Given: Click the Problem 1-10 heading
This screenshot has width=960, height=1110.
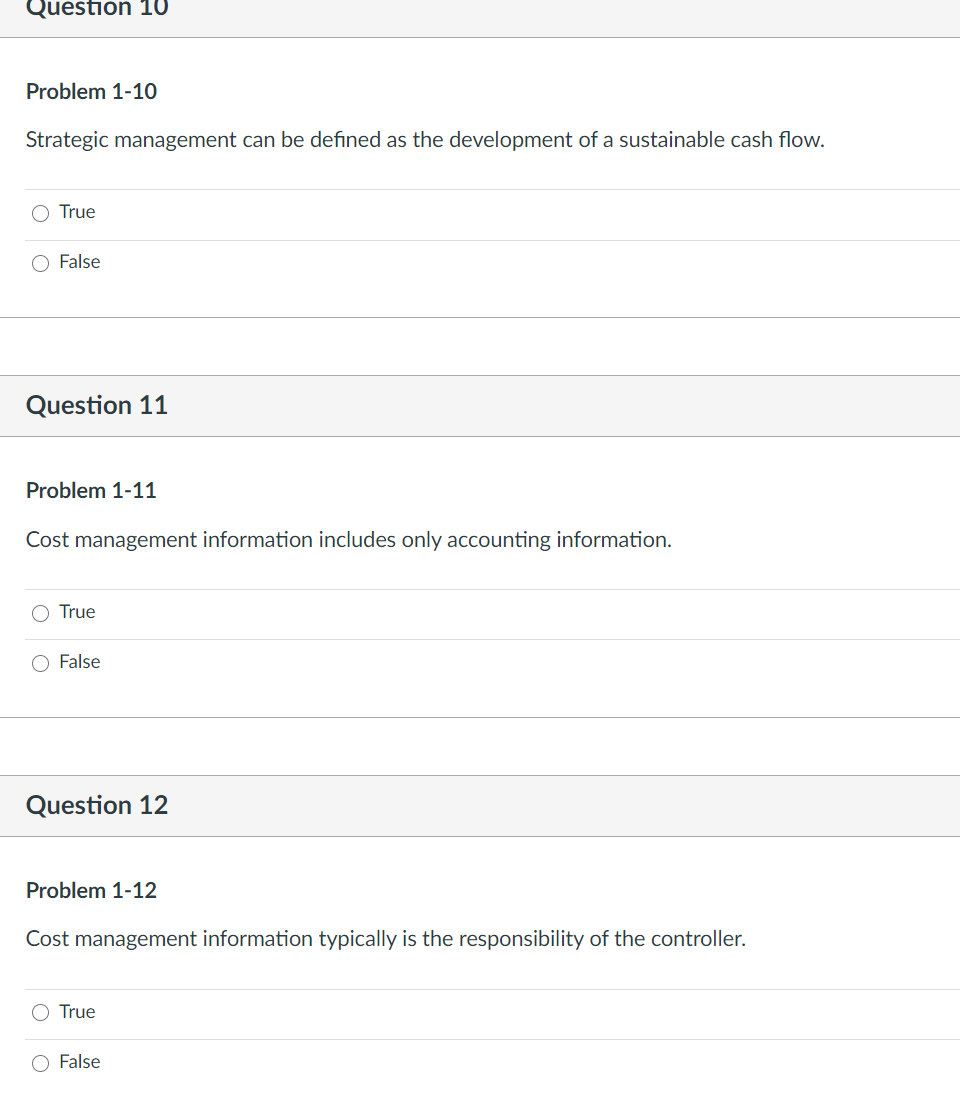Looking at the screenshot, I should [x=91, y=91].
